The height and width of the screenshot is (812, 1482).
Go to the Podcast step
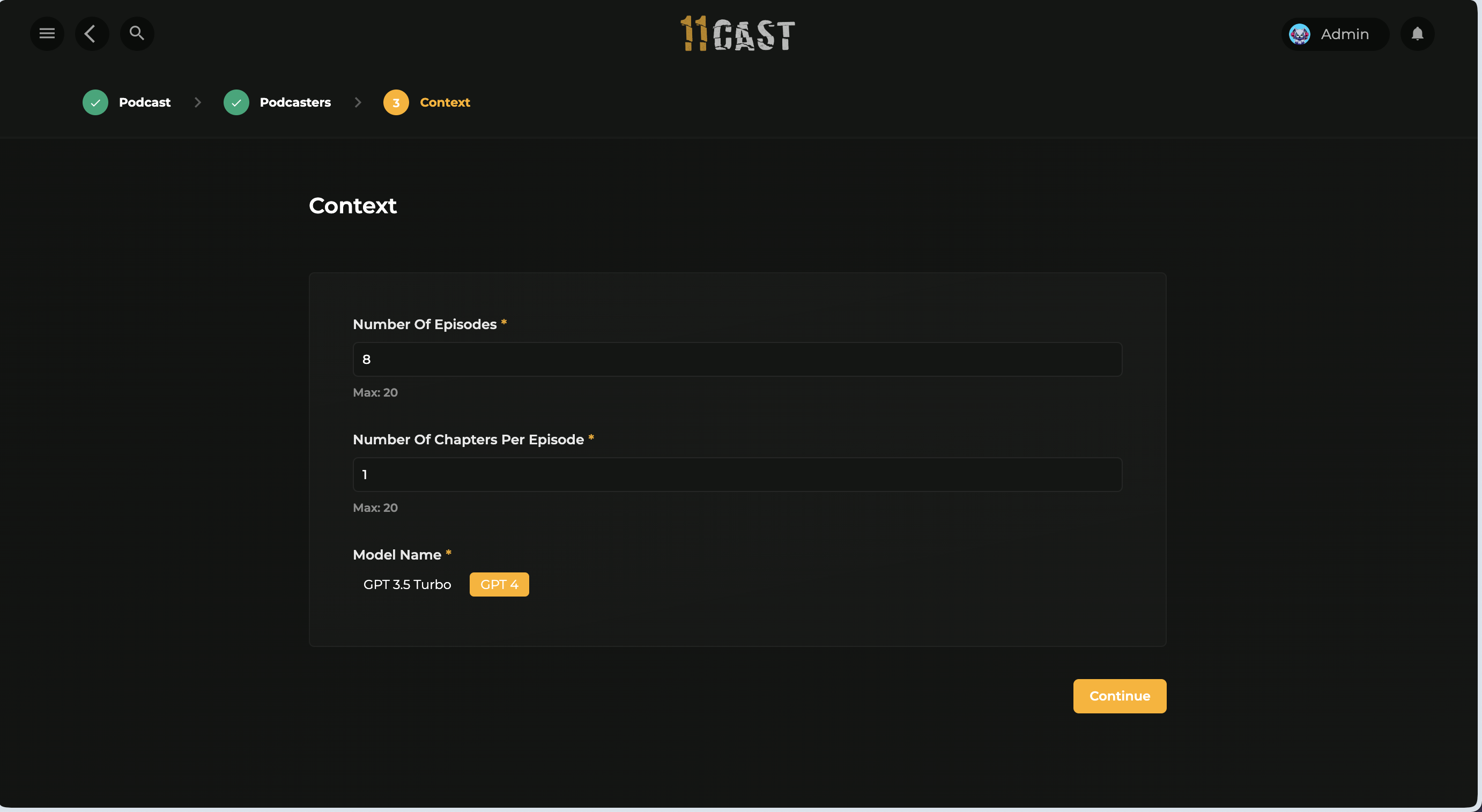coord(144,102)
